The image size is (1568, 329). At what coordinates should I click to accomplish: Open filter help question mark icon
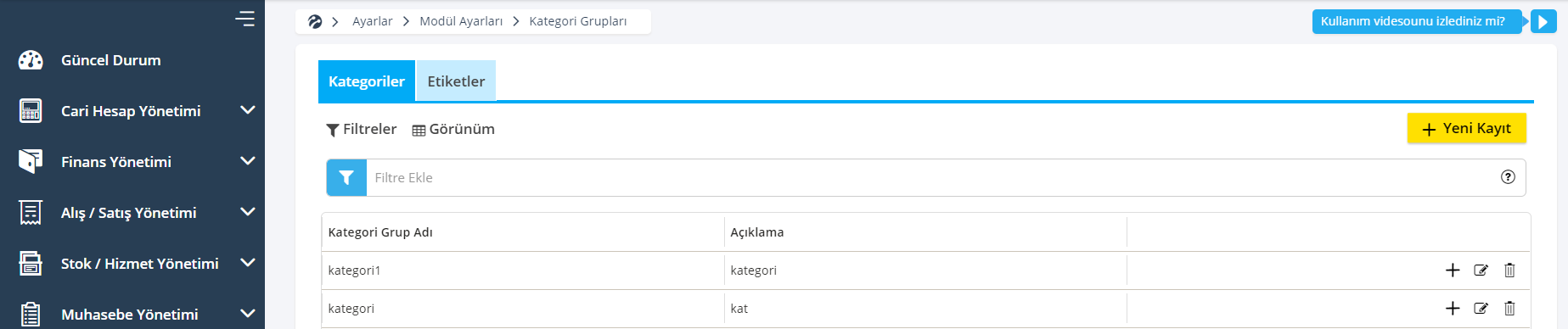[x=1508, y=177]
